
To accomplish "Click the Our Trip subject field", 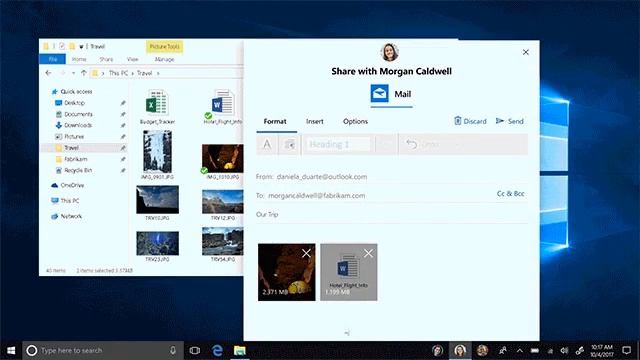I will pyautogui.click(x=392, y=215).
